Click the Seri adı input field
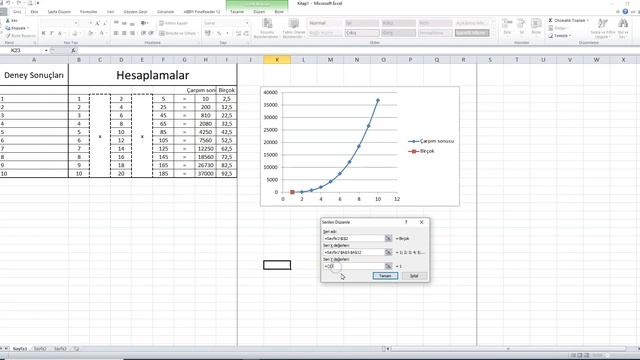This screenshot has width=640, height=360. pos(354,238)
